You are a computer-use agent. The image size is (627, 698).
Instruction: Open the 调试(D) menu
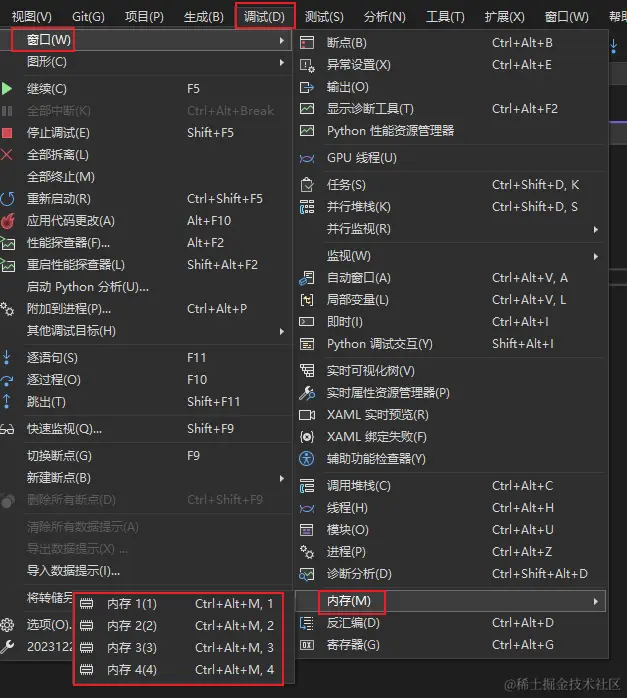point(264,17)
